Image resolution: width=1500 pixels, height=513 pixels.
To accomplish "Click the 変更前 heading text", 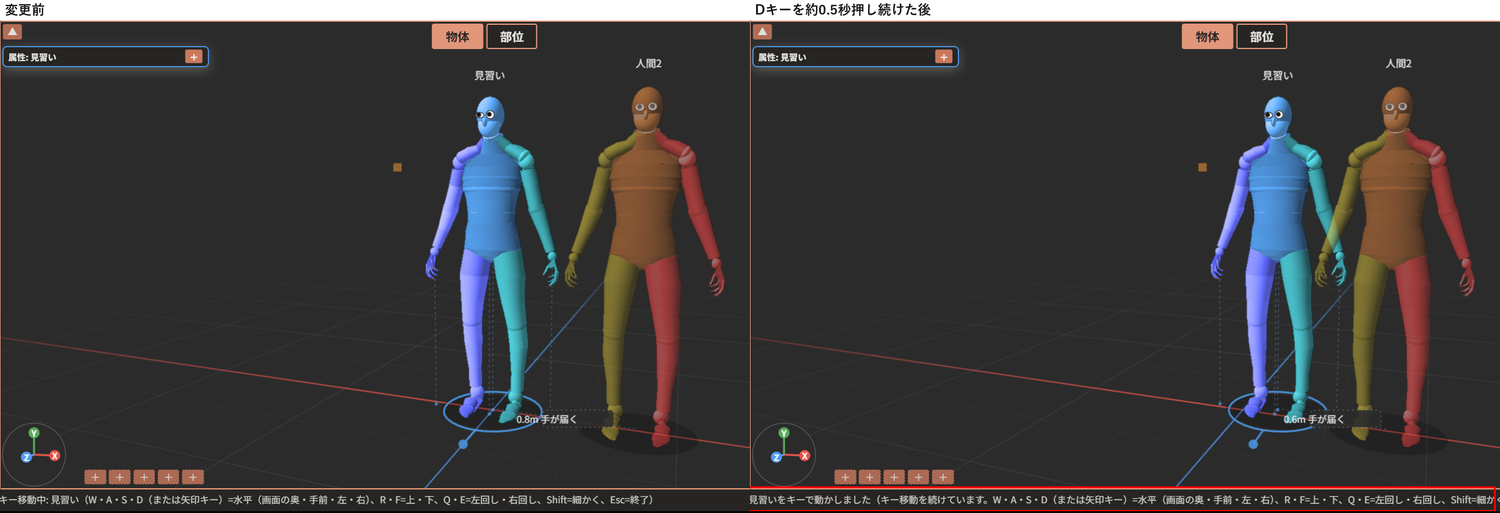I will (x=24, y=9).
